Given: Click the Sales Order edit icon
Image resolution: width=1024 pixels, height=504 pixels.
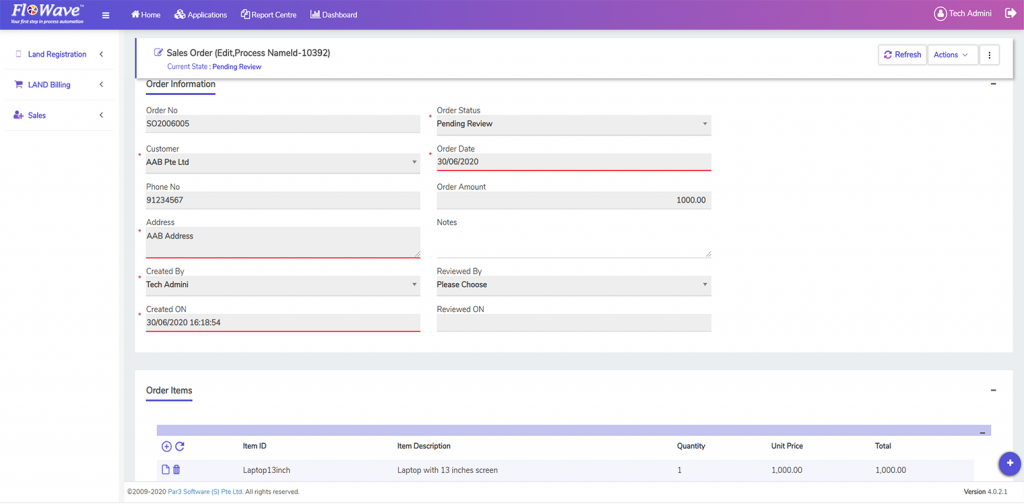Looking at the screenshot, I should point(158,53).
